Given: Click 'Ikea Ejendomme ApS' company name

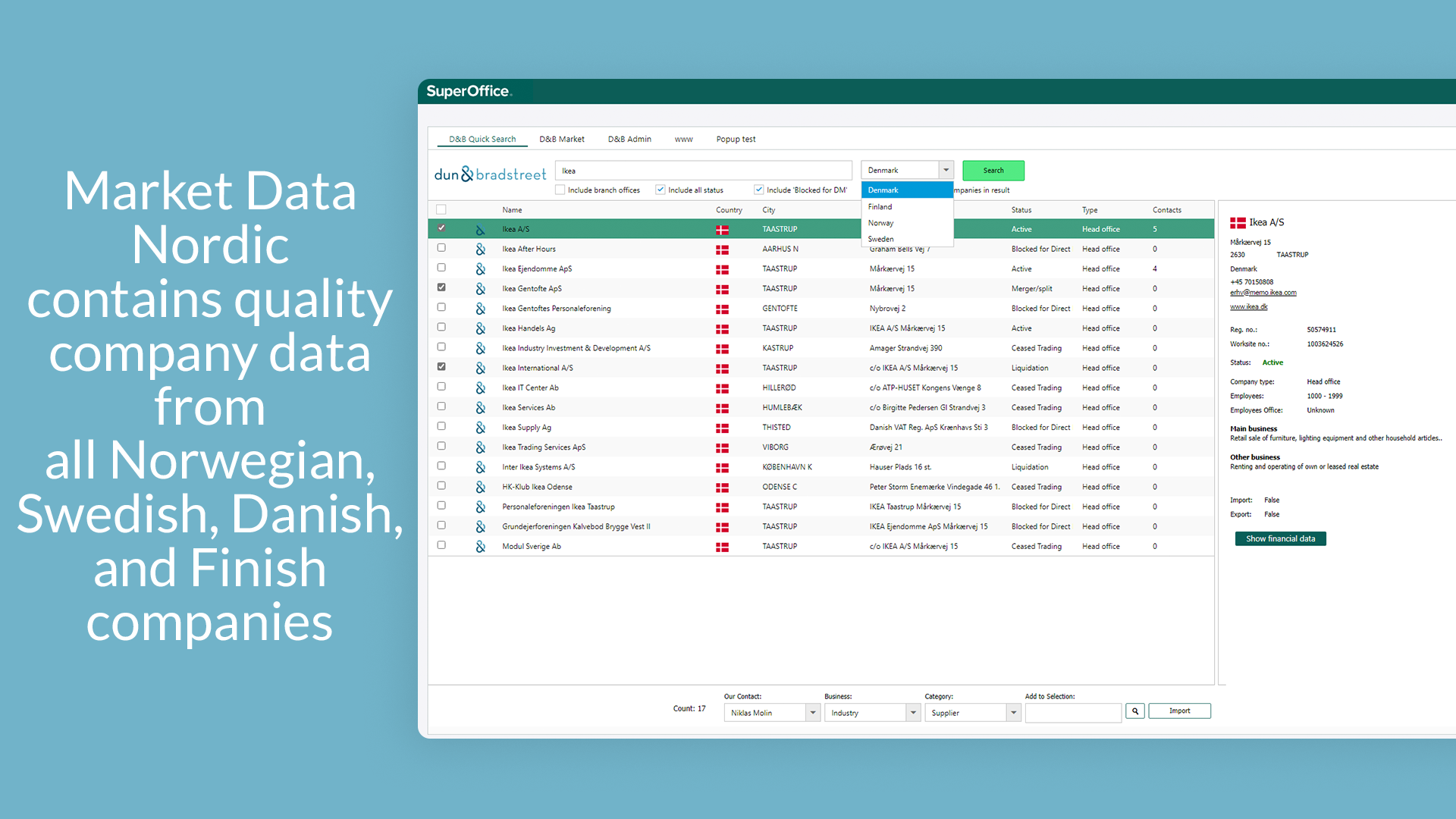Looking at the screenshot, I should coord(537,269).
